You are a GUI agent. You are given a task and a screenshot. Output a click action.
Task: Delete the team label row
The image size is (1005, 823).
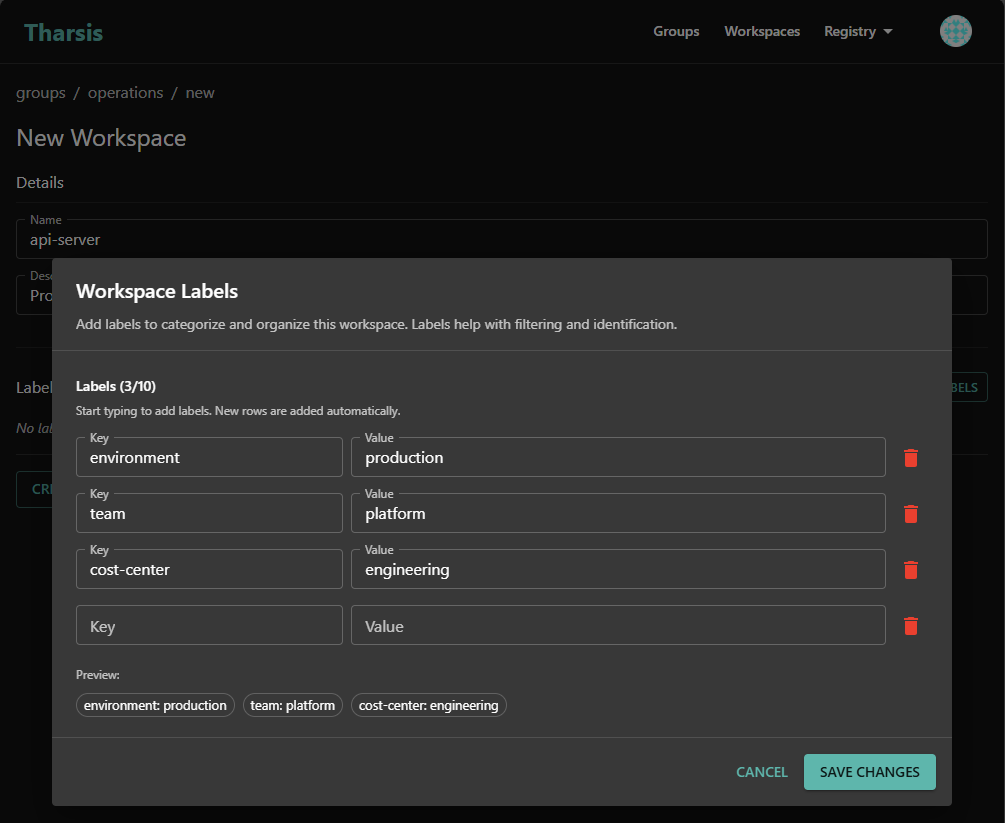point(910,513)
